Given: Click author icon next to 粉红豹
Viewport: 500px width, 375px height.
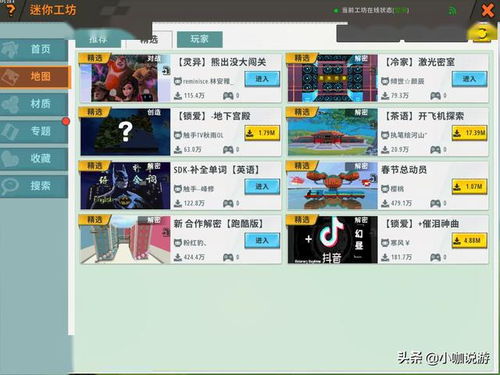Looking at the screenshot, I should coord(178,243).
